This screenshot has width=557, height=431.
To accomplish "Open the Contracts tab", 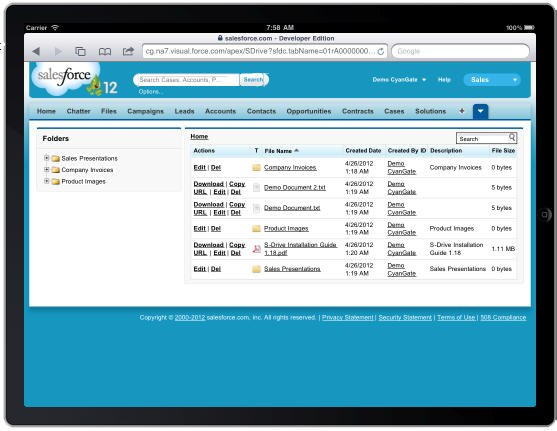I will [x=358, y=111].
